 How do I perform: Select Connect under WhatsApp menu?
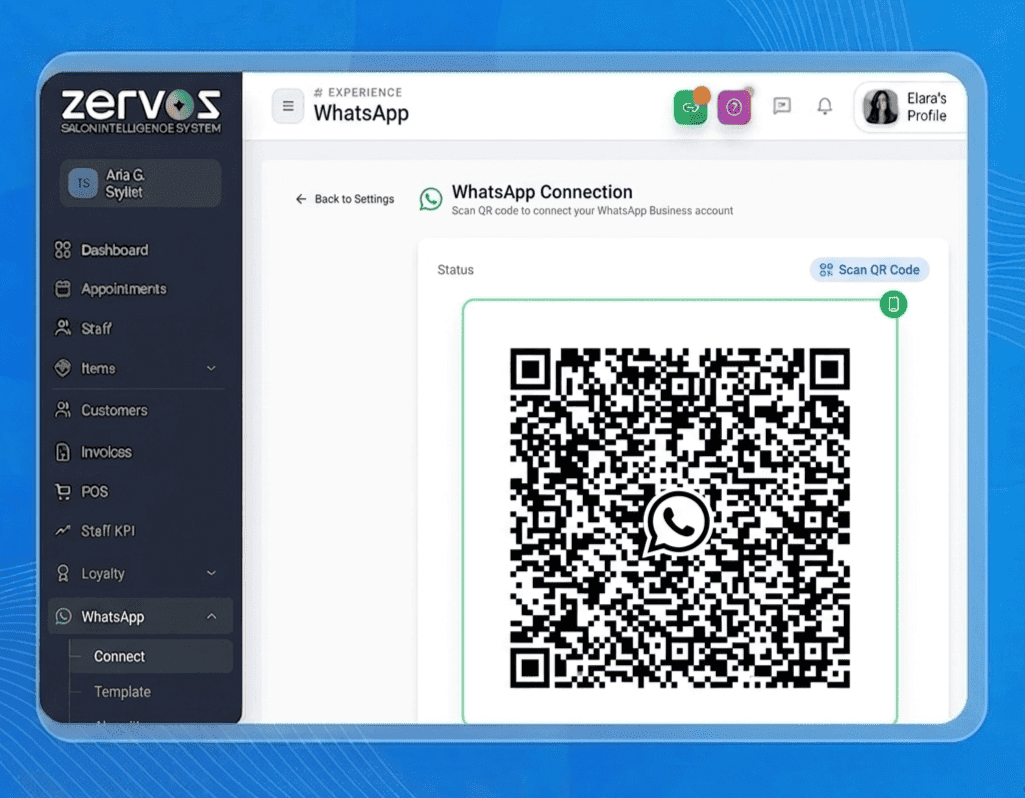120,657
